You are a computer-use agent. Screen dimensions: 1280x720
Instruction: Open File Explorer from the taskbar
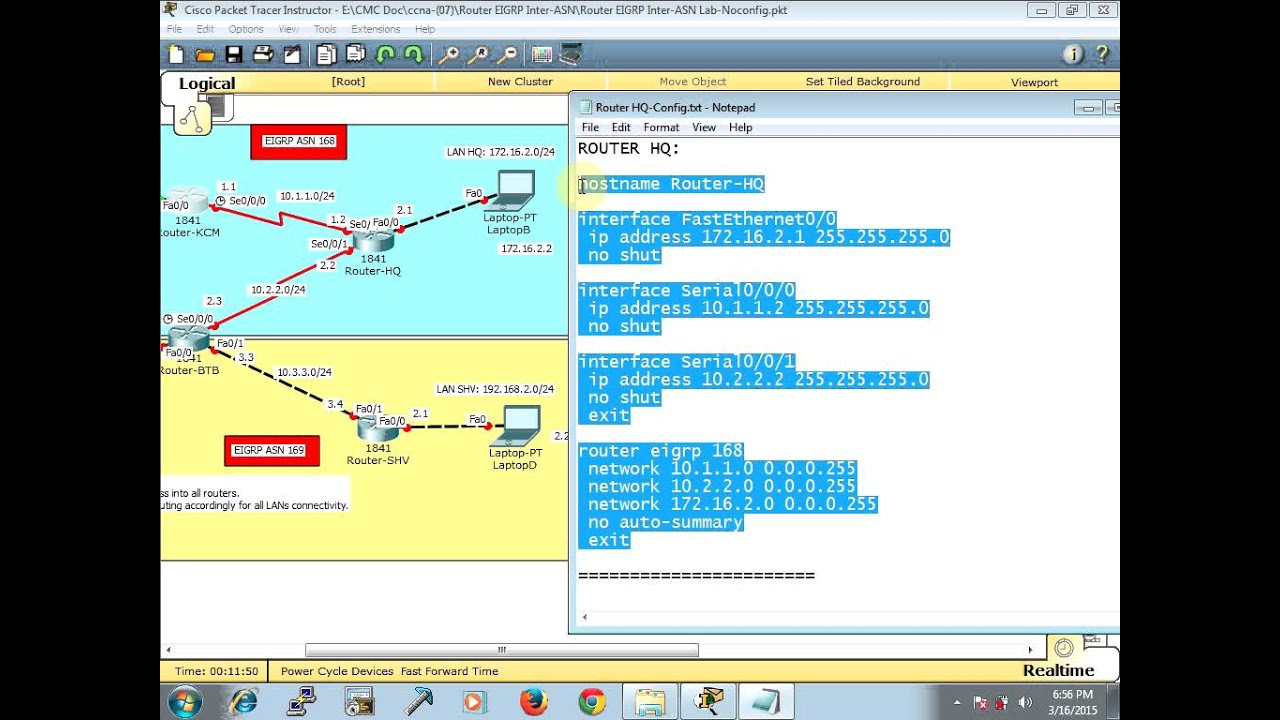(649, 702)
